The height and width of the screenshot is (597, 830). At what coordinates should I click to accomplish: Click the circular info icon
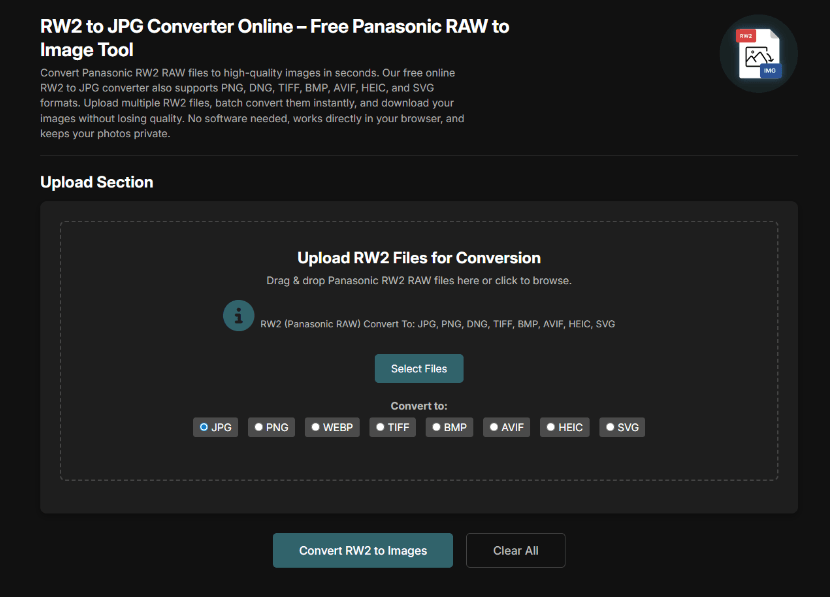pyautogui.click(x=238, y=316)
